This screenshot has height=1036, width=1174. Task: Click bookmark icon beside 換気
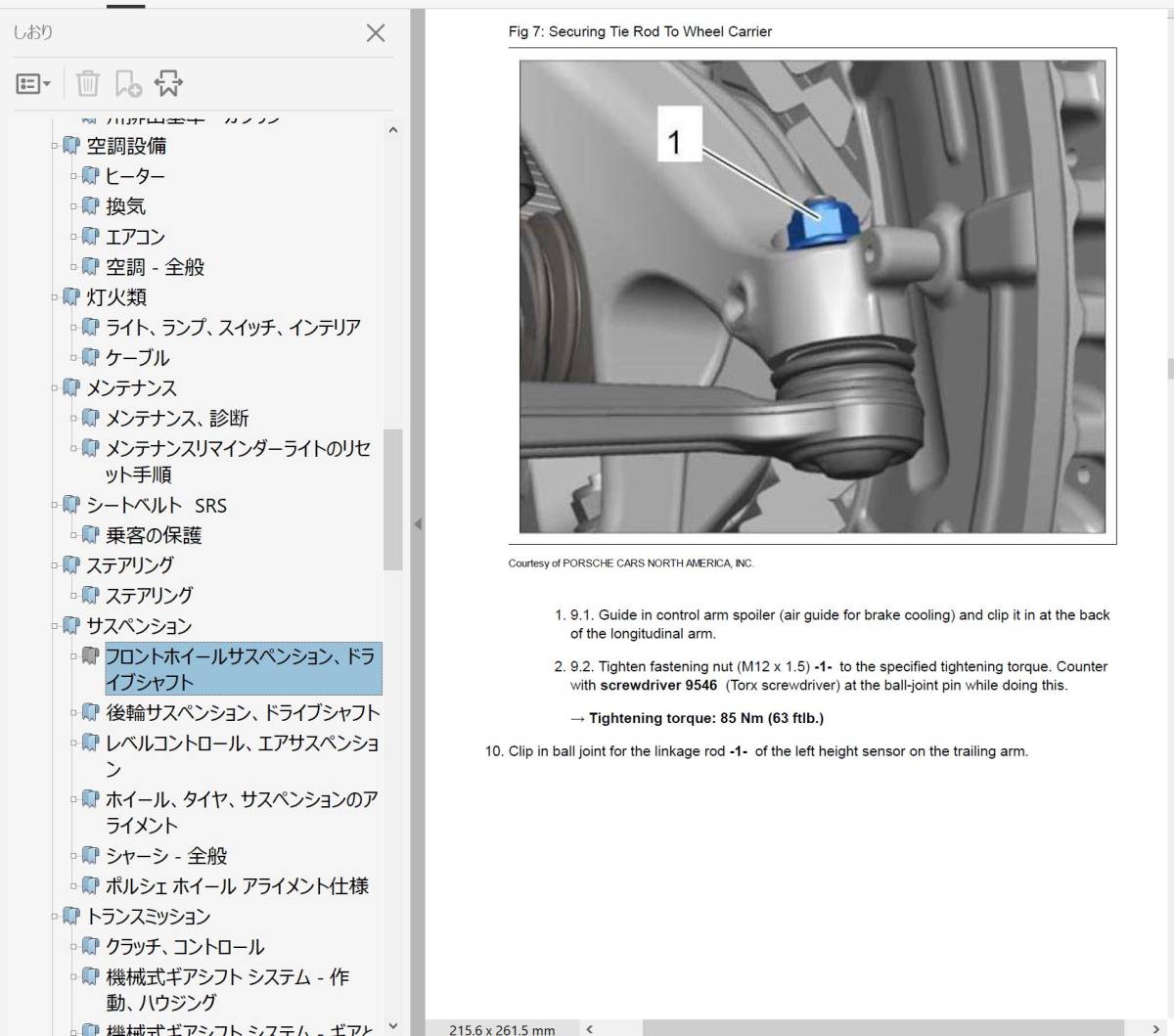point(91,206)
